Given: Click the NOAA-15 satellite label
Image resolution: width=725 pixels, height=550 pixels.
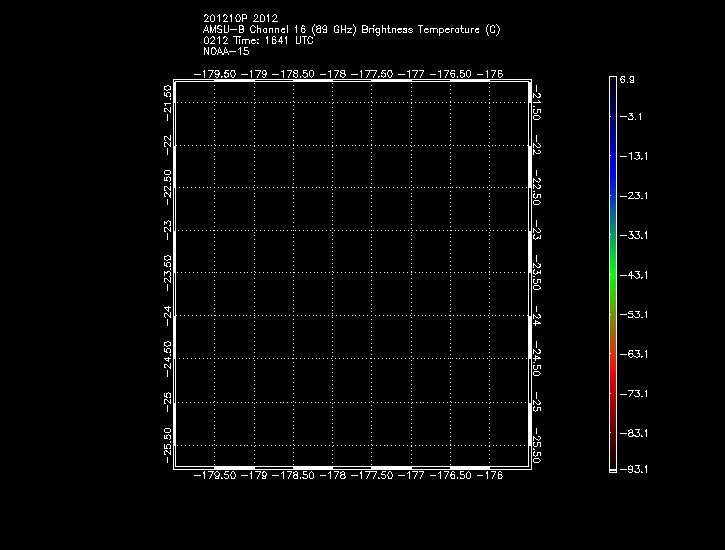Looking at the screenshot, I should point(226,51).
